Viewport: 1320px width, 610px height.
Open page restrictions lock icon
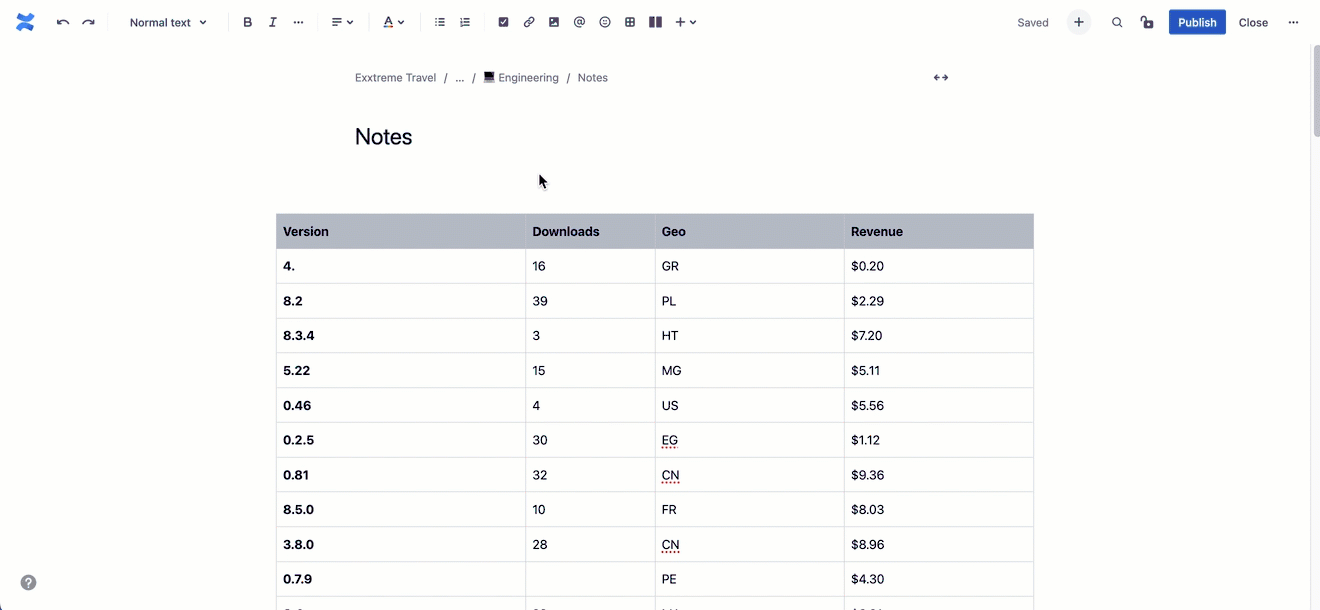[1147, 22]
